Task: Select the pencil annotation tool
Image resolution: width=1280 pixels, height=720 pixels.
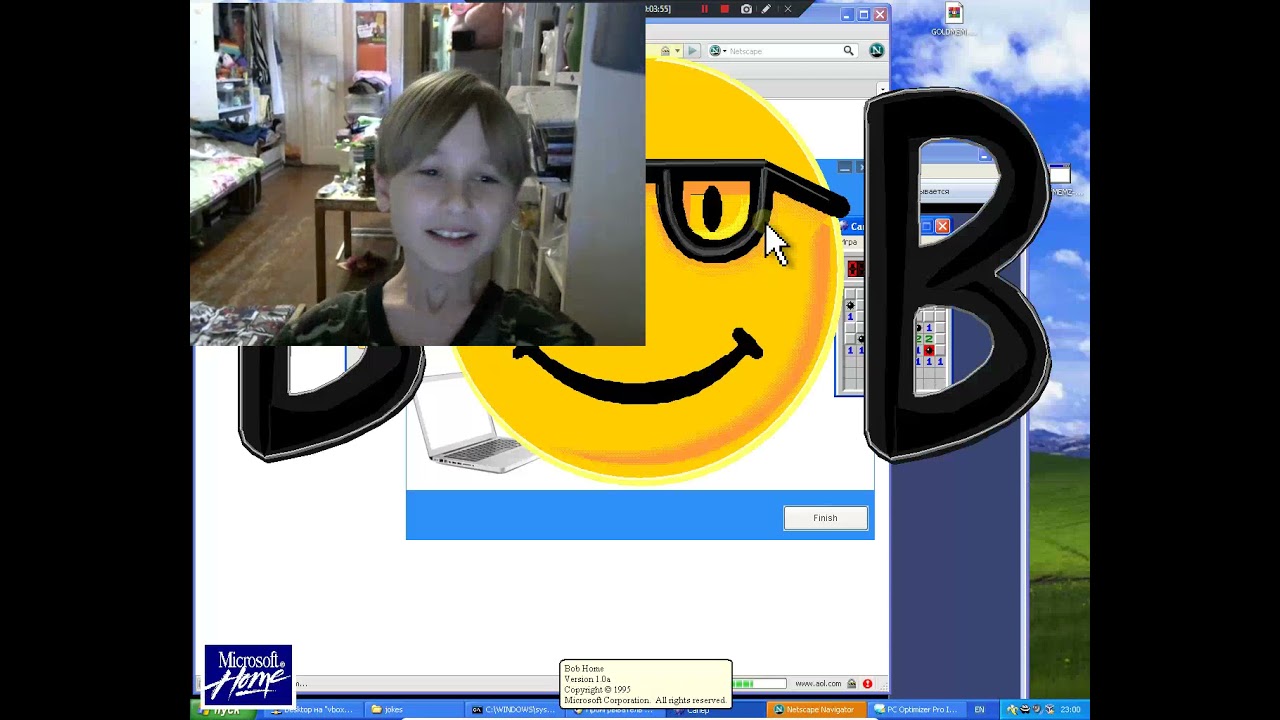Action: (x=767, y=10)
